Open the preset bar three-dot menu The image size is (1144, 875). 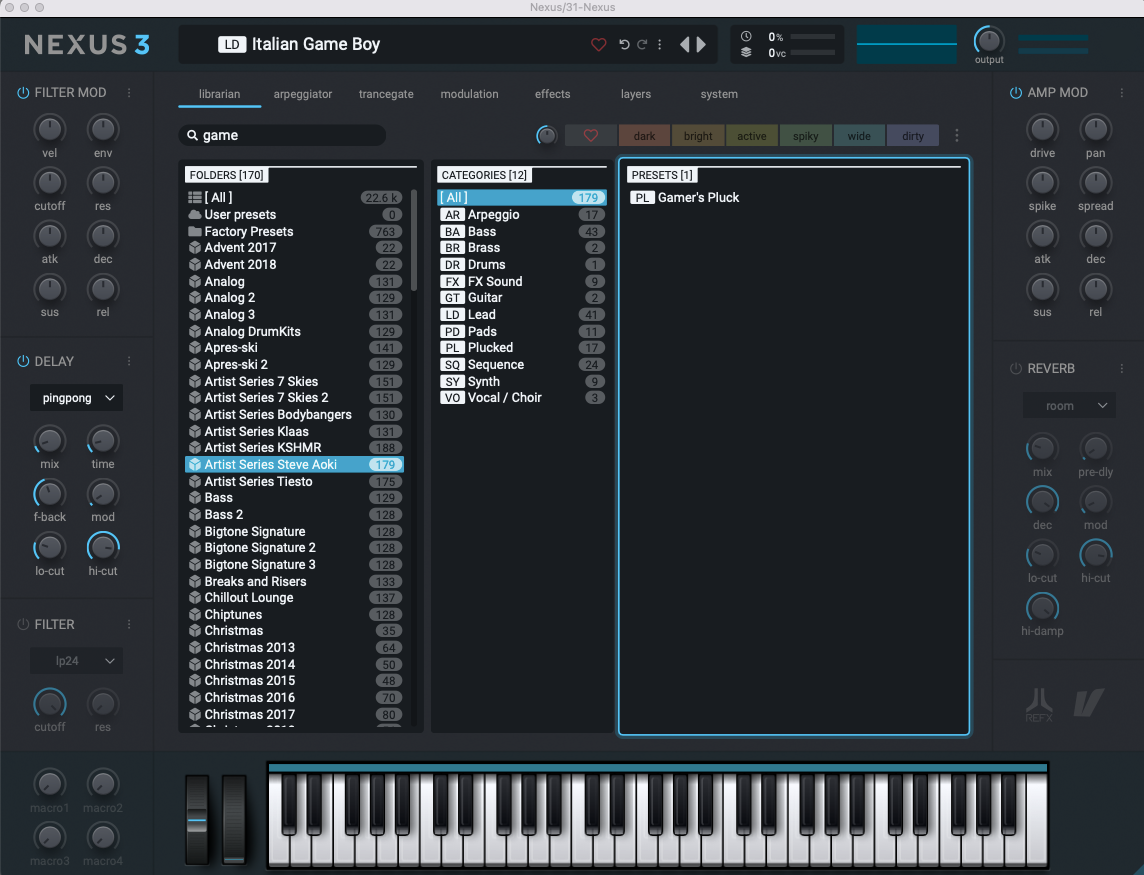[660, 45]
